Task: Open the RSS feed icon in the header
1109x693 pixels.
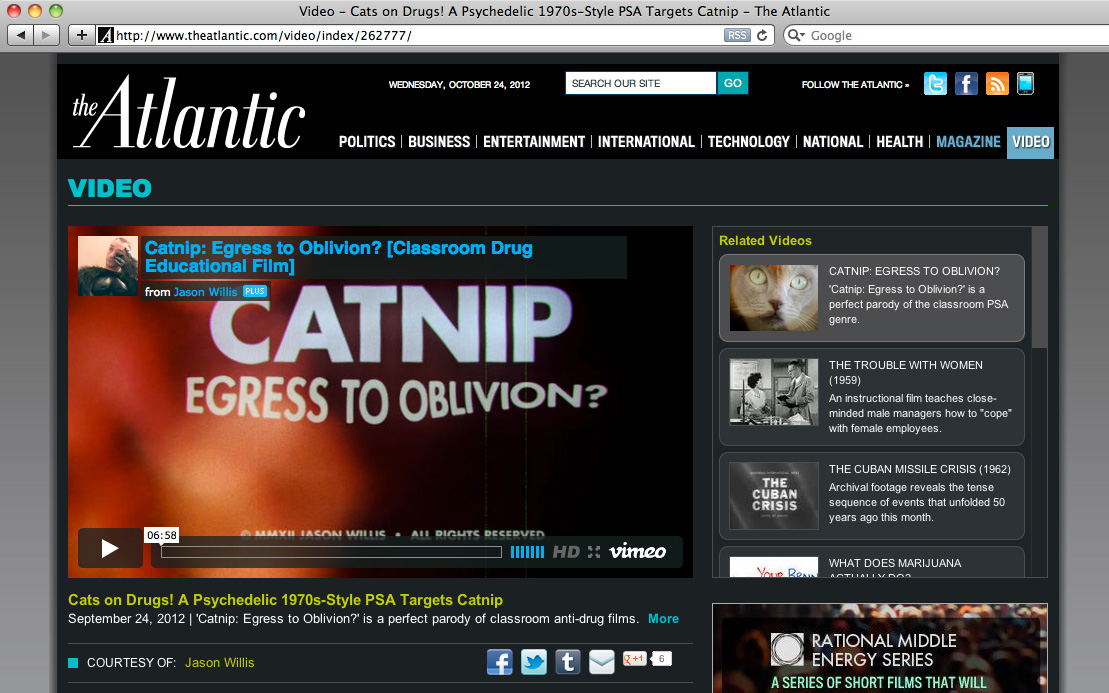Action: pyautogui.click(x=997, y=84)
